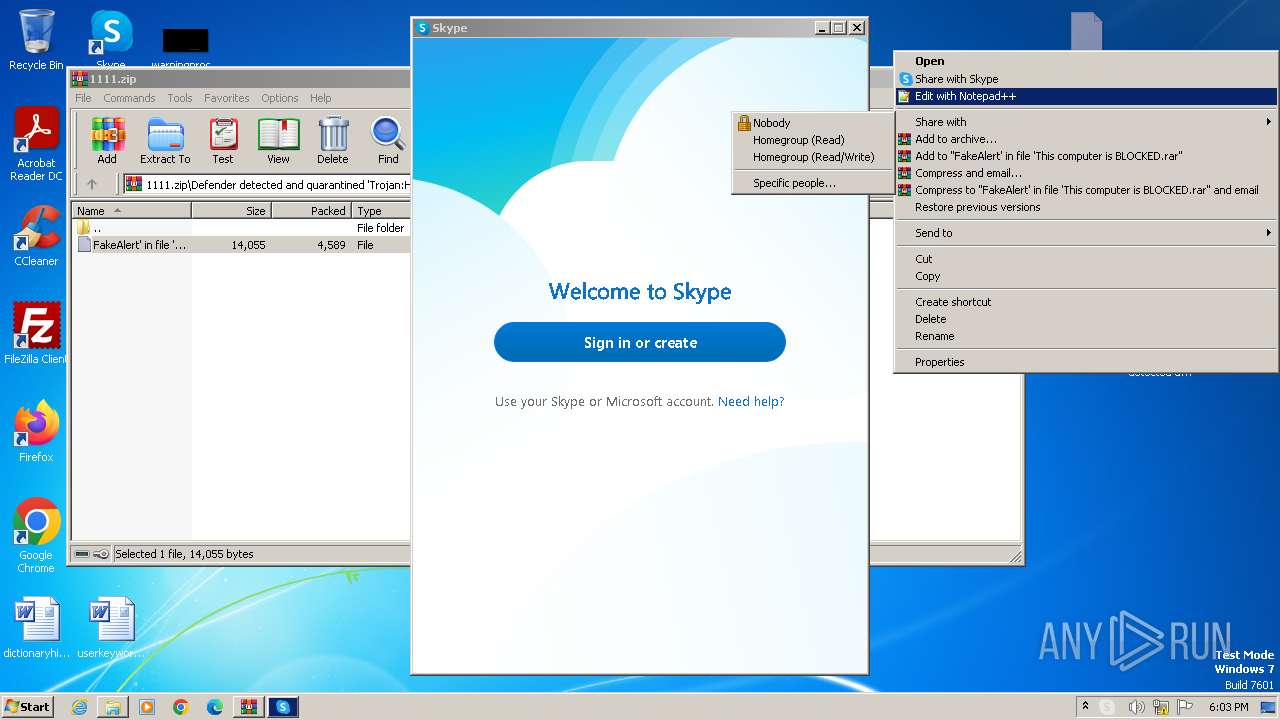
Task: Click the WinRAR archive path field
Action: click(266, 185)
